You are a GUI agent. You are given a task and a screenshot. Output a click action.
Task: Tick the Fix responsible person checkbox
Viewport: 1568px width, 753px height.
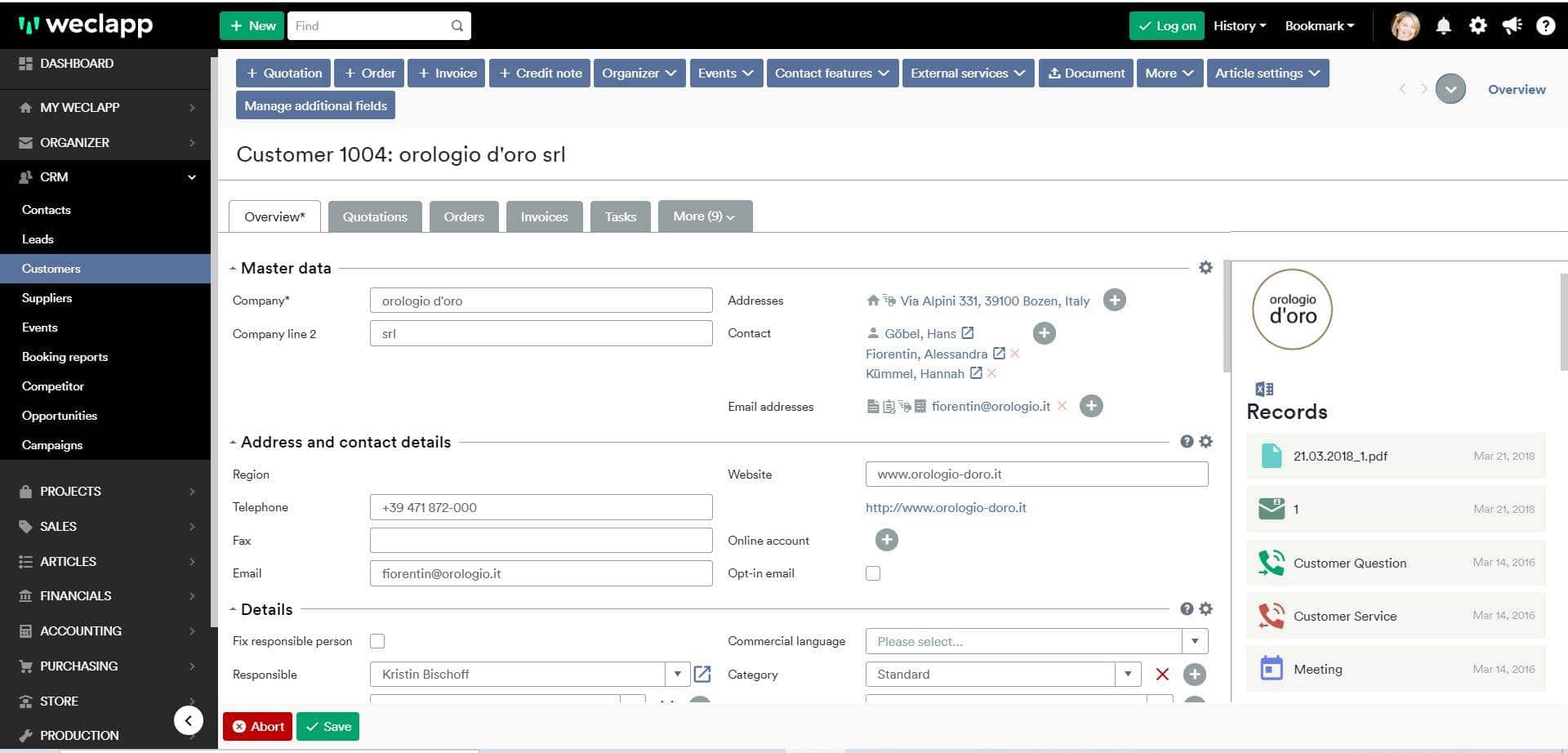377,641
